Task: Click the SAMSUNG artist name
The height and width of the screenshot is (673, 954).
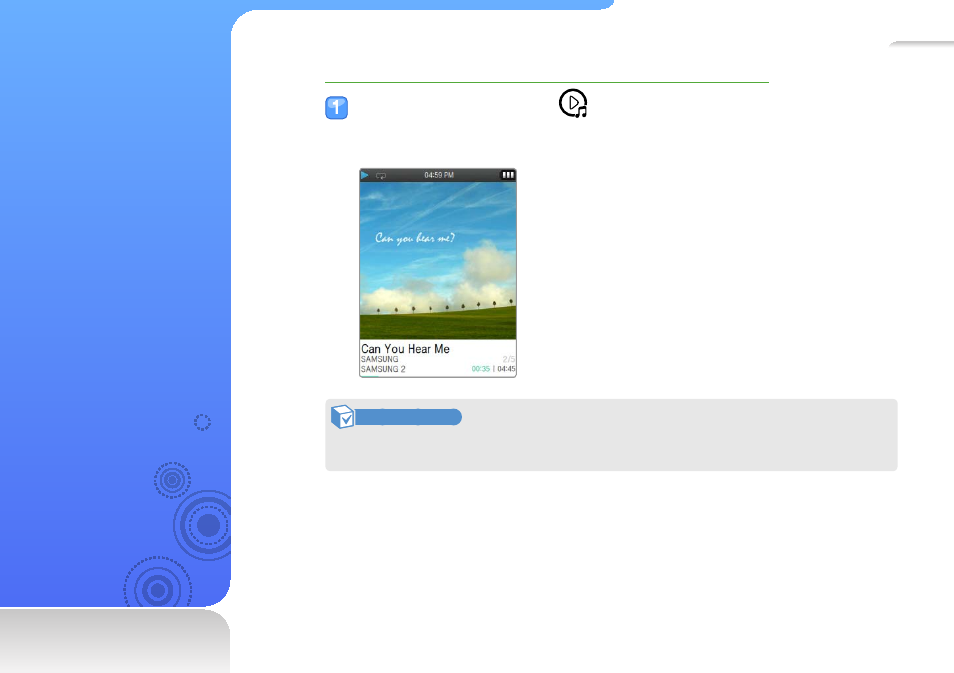Action: pos(380,359)
